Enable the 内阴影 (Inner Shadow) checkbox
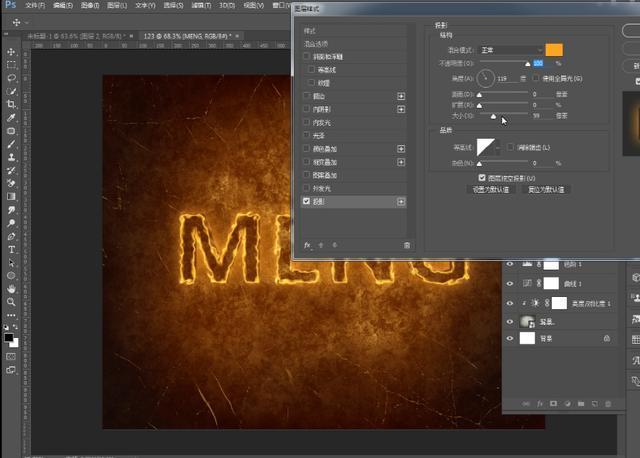Screen dimensions: 640x458 [x=307, y=109]
